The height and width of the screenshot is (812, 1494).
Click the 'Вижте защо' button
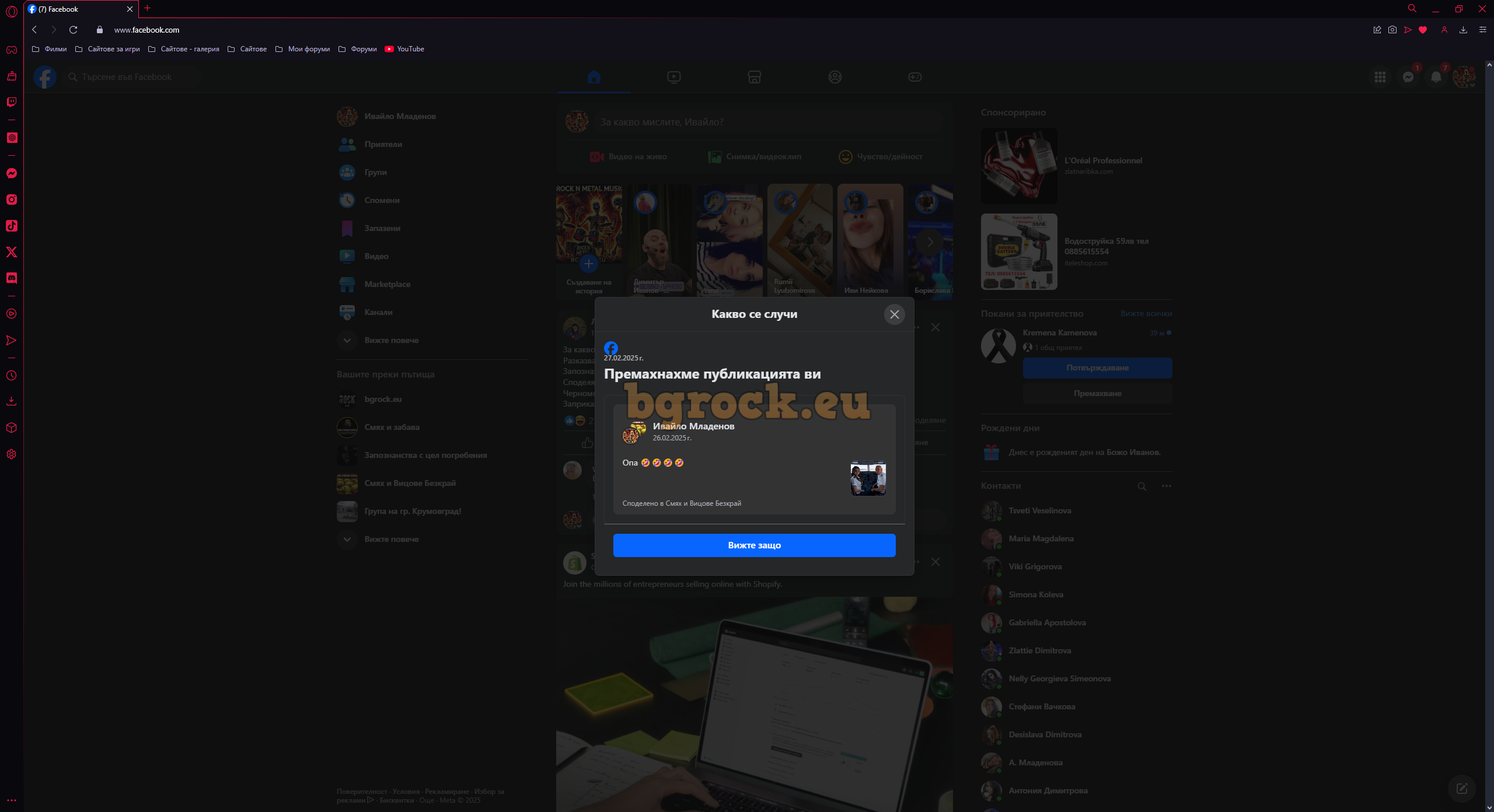click(x=754, y=545)
